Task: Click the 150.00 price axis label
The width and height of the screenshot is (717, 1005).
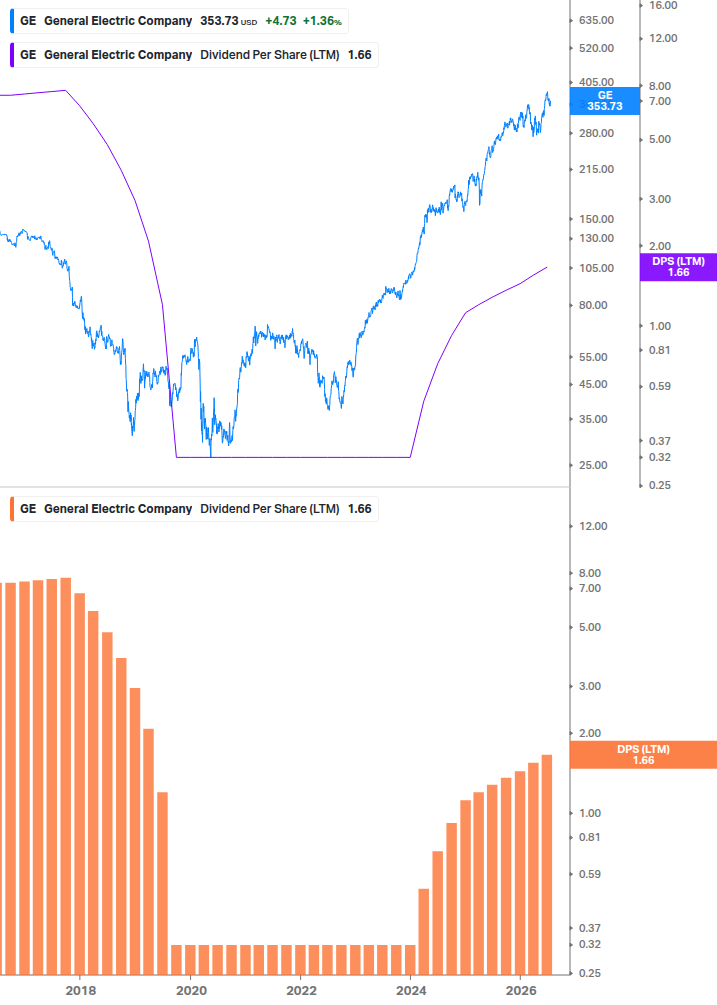Action: click(x=596, y=219)
